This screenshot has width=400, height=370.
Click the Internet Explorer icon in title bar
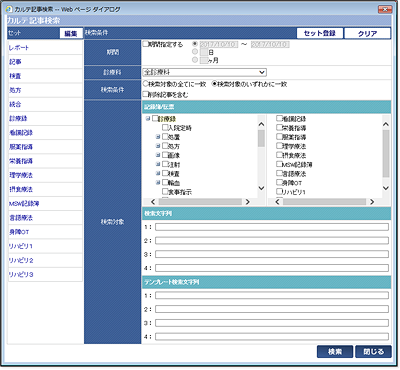pos(9,9)
